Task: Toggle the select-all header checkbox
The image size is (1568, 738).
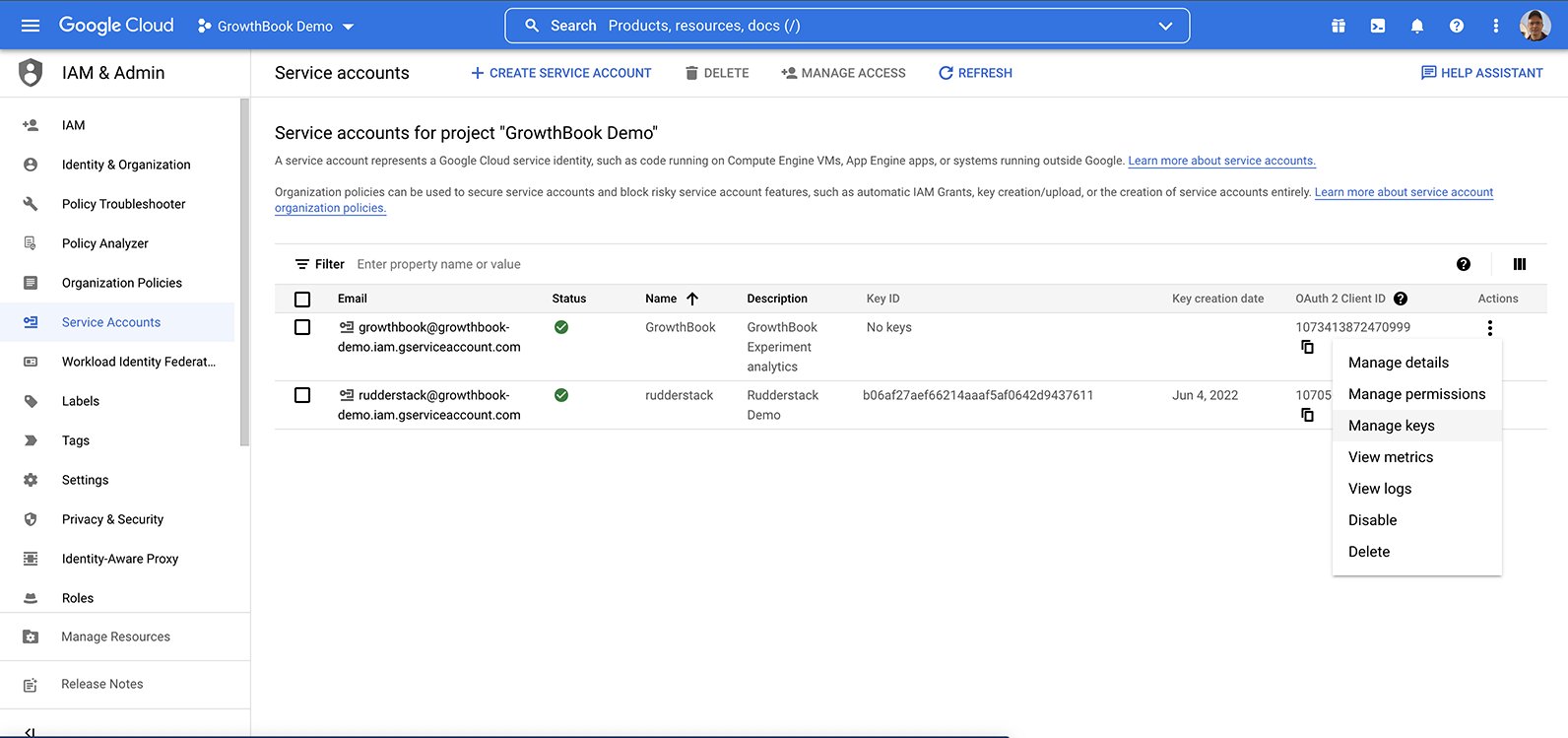Action: tap(302, 300)
